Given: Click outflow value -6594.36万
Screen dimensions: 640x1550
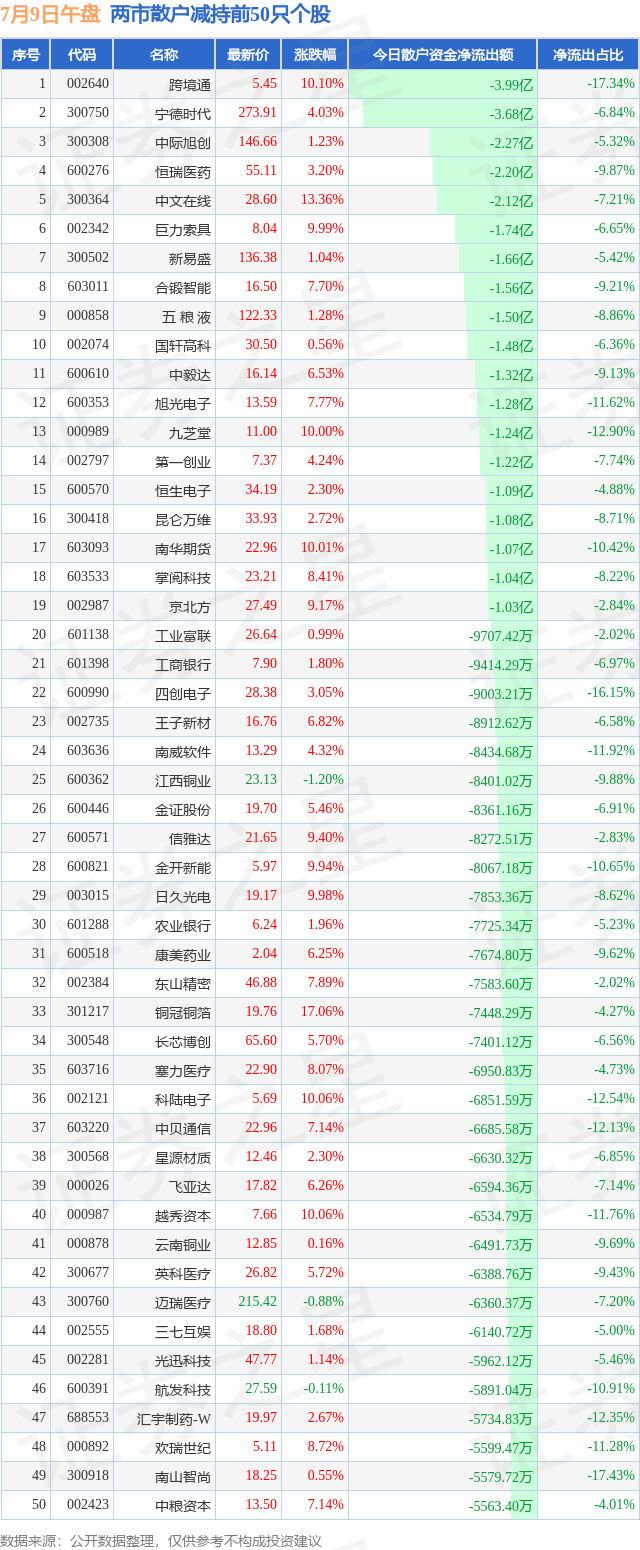Looking at the screenshot, I should pyautogui.click(x=501, y=1187).
